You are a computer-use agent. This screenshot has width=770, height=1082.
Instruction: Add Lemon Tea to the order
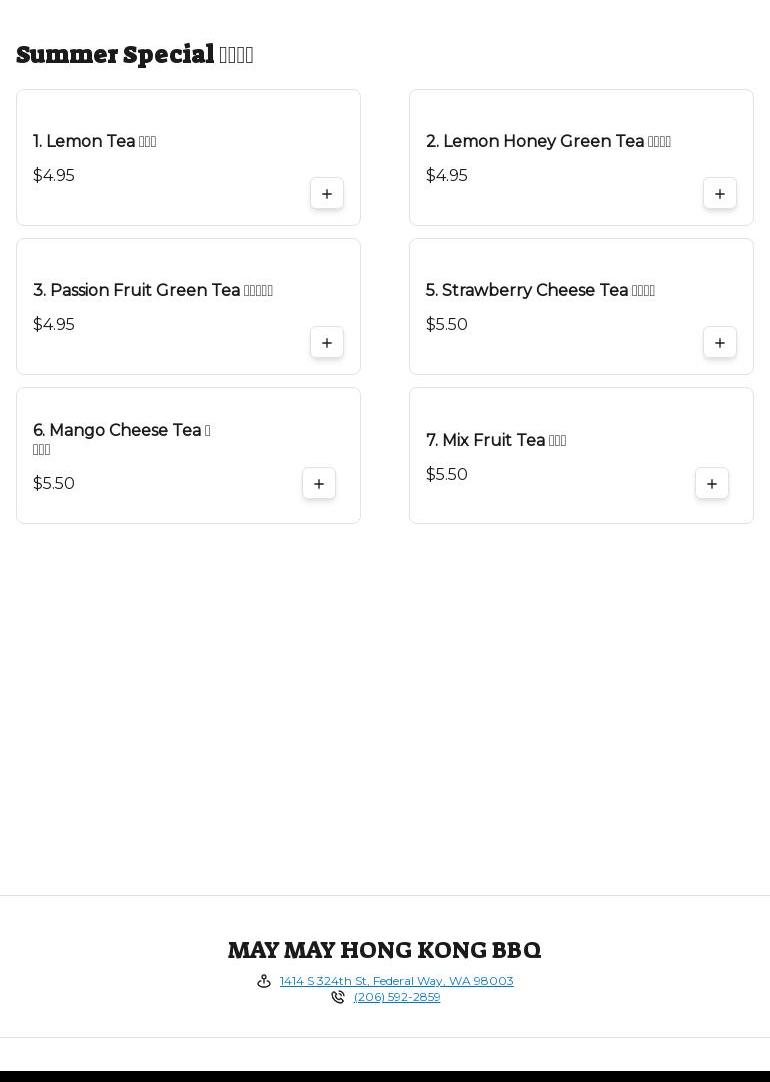click(327, 194)
